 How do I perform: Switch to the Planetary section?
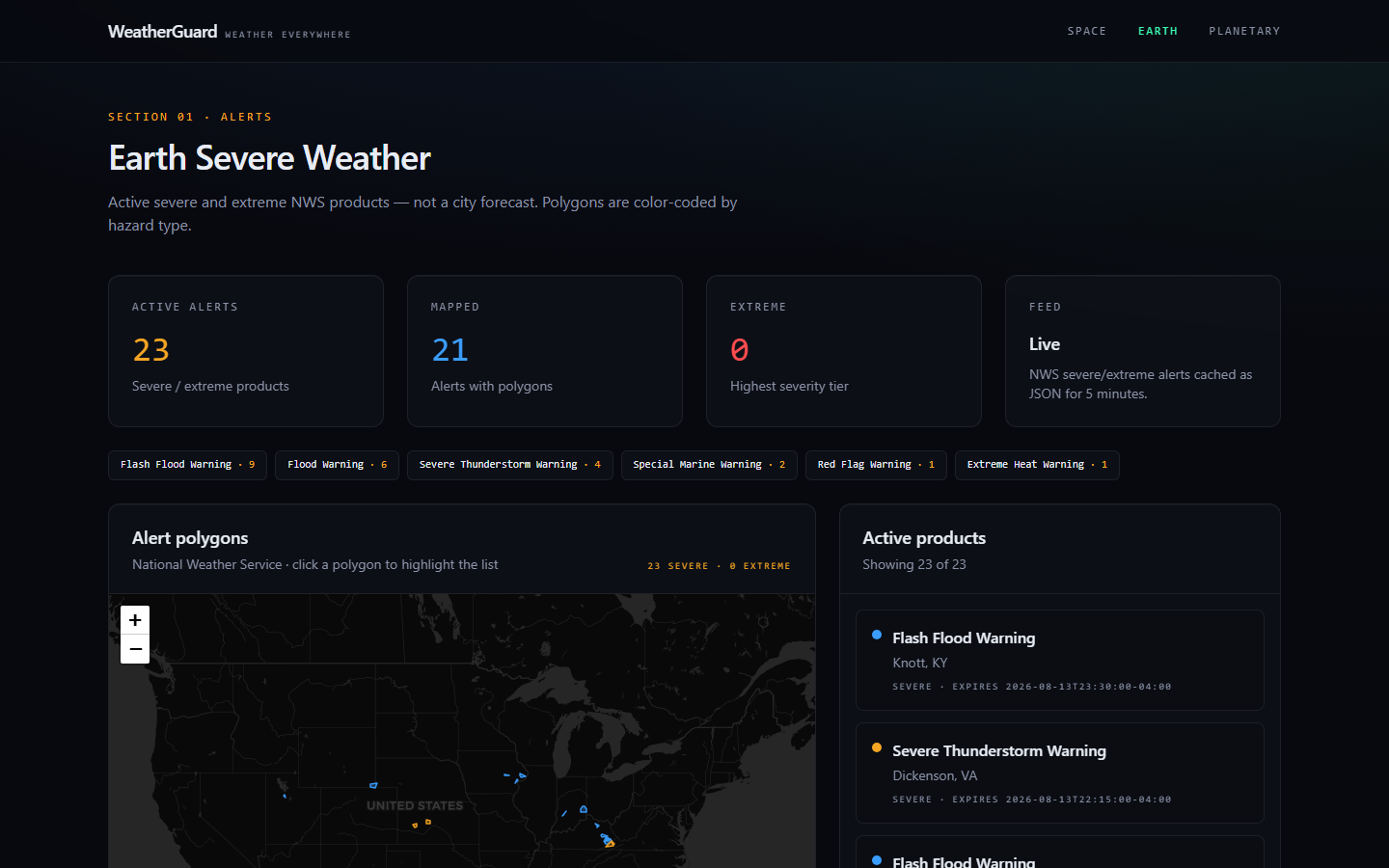click(1244, 31)
